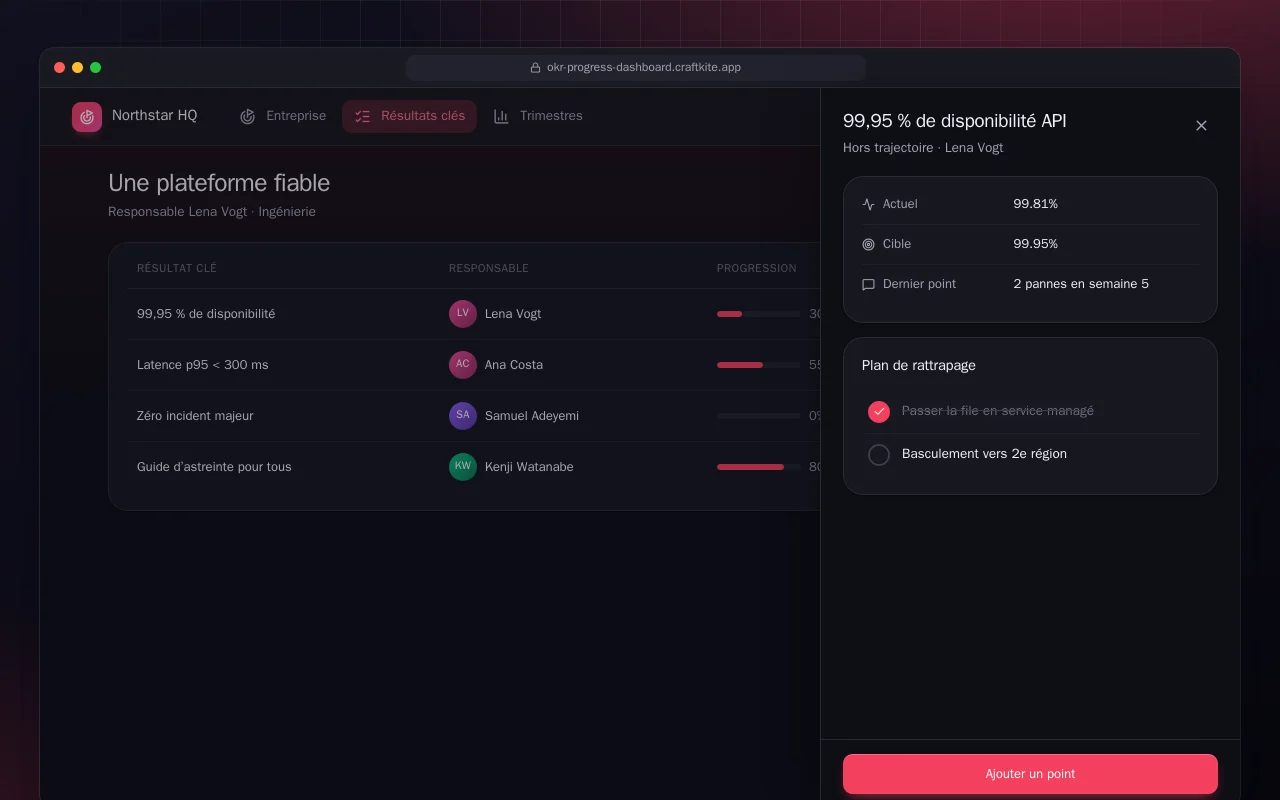Click the RÉSULTAT CLÉ column header

tap(177, 268)
